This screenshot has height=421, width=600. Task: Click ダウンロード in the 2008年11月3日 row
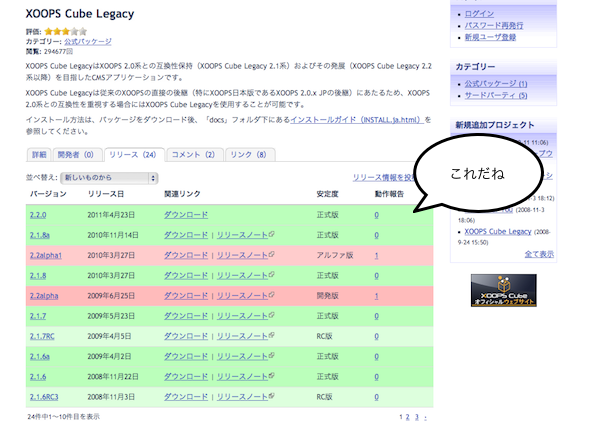point(186,398)
